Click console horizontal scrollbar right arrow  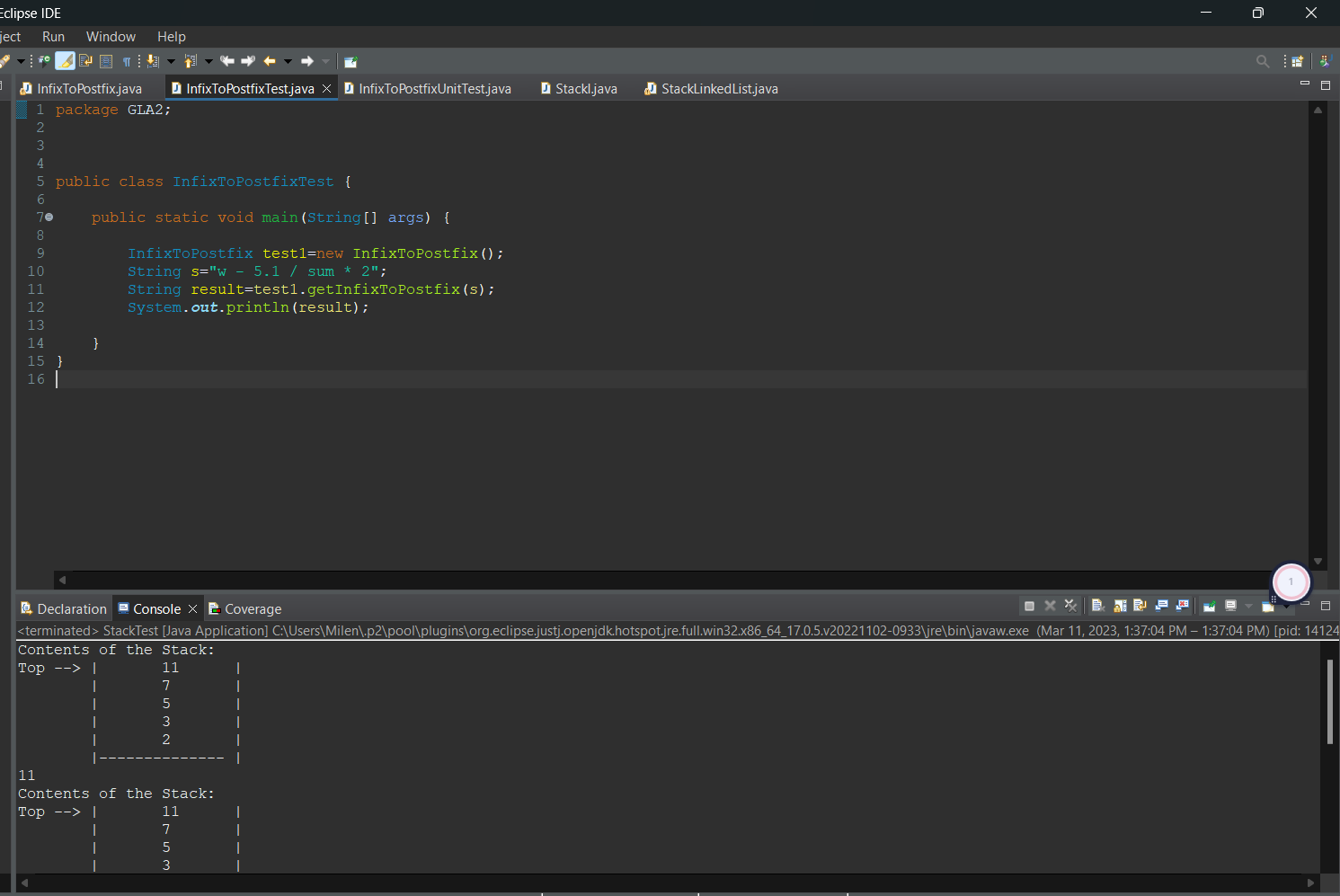pyautogui.click(x=1310, y=883)
